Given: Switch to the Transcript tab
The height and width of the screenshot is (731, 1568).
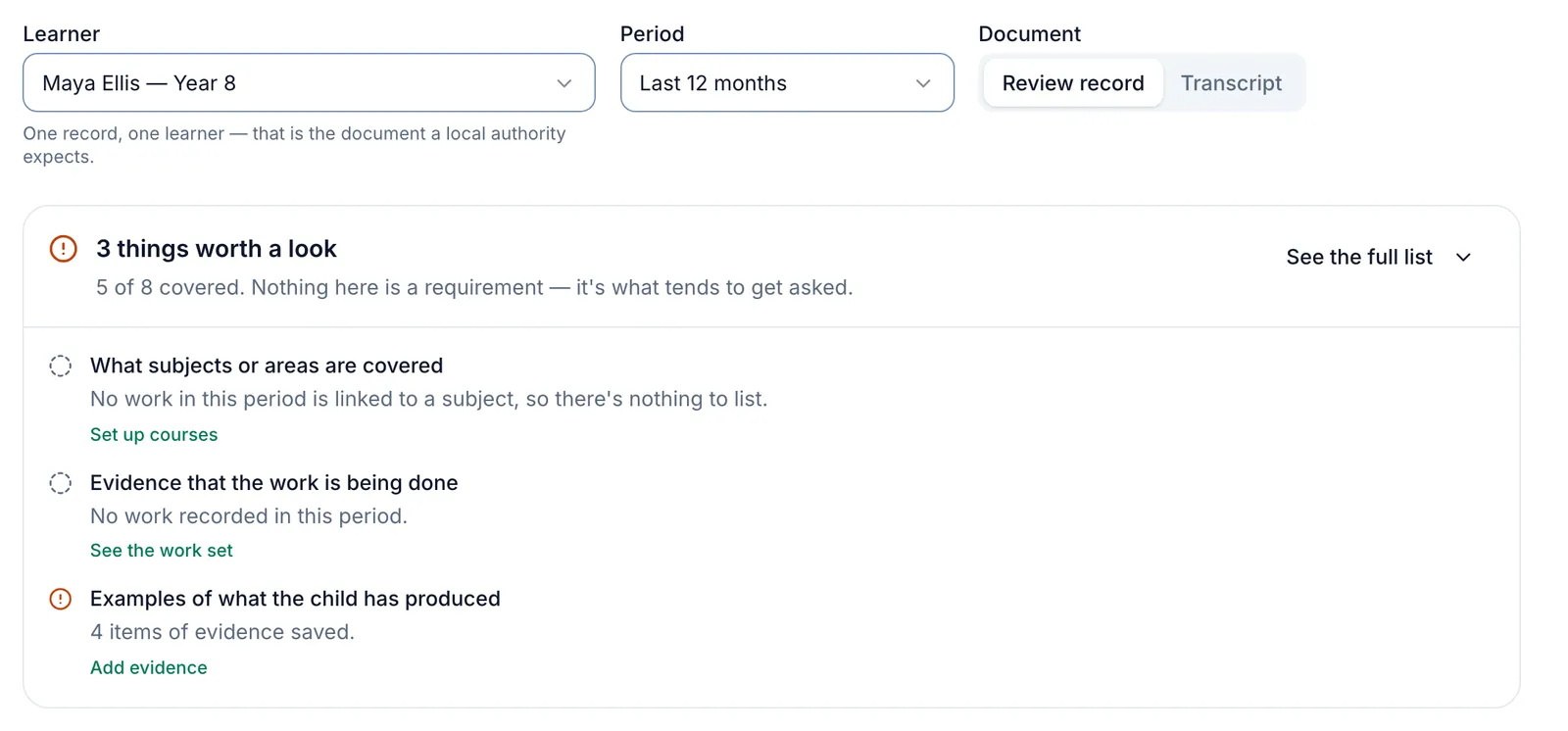Looking at the screenshot, I should click(x=1231, y=83).
